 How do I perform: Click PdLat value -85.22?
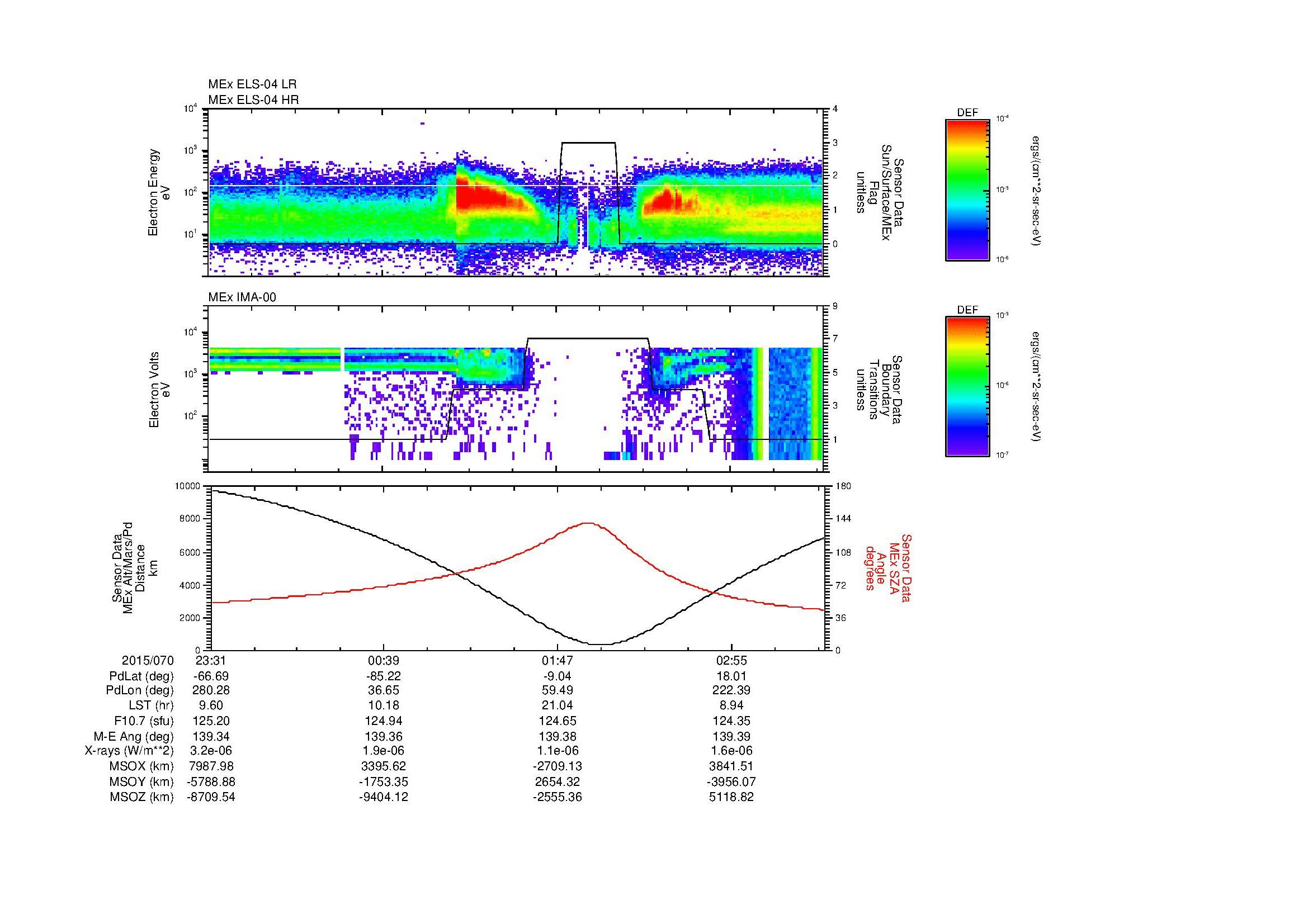point(384,676)
